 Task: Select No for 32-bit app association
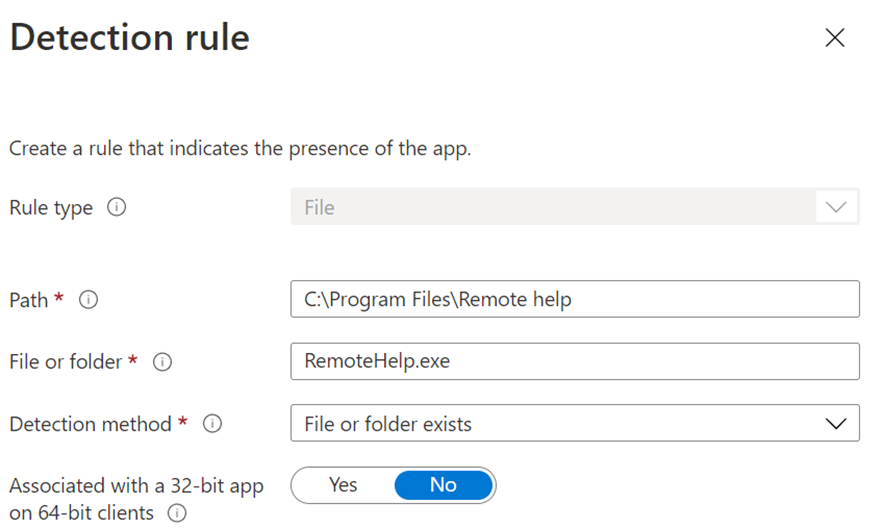pos(443,485)
